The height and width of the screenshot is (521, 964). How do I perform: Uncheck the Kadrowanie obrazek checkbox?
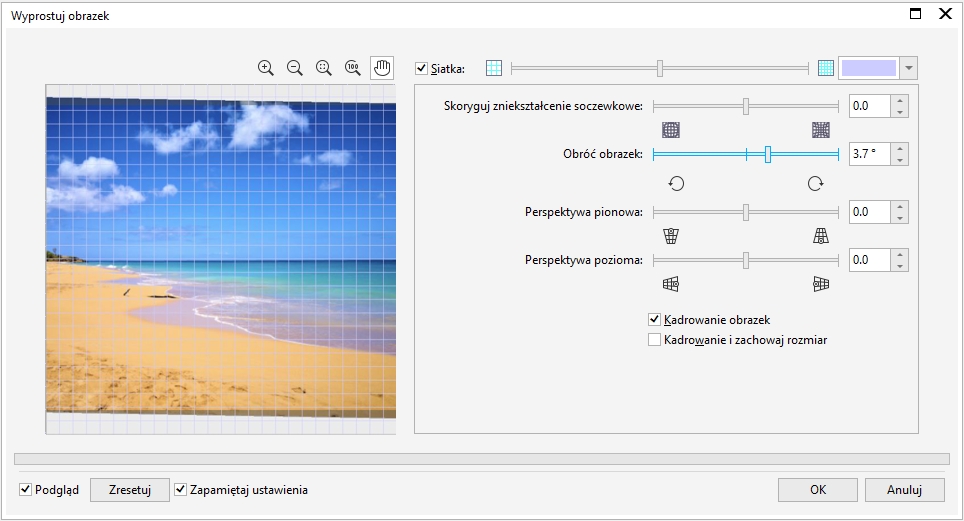click(655, 320)
